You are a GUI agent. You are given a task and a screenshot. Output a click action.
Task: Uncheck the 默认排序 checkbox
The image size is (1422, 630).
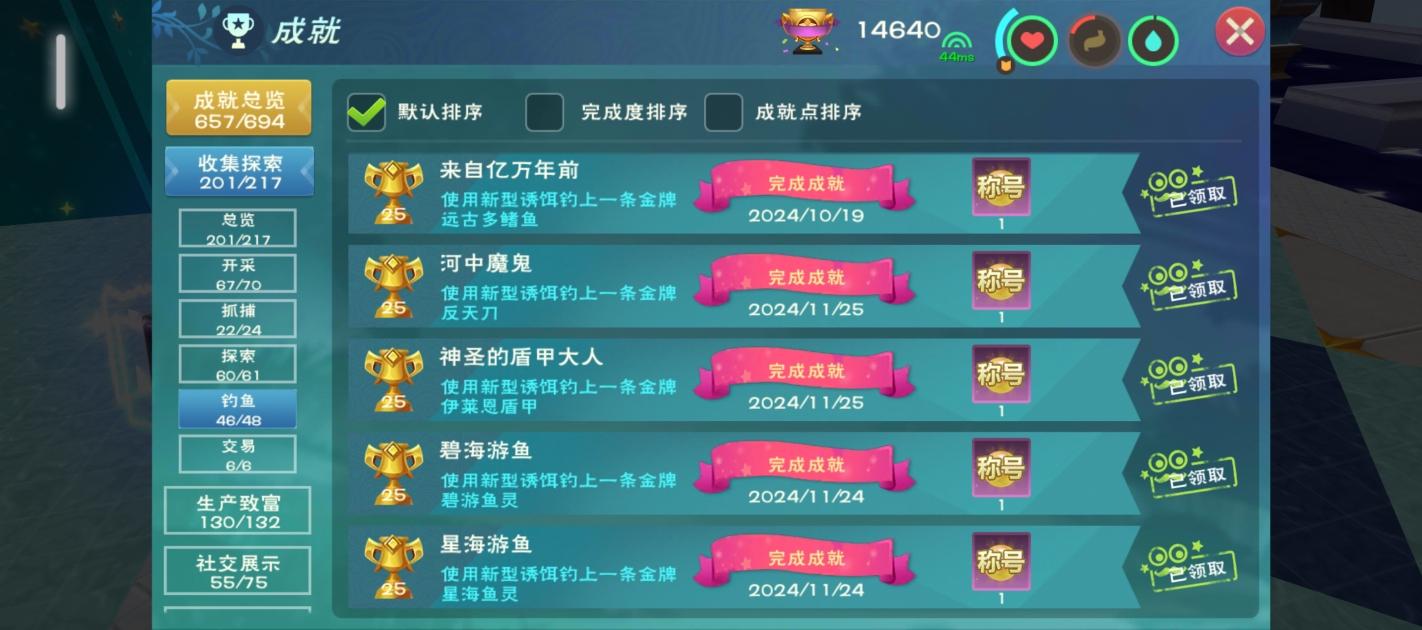(366, 112)
